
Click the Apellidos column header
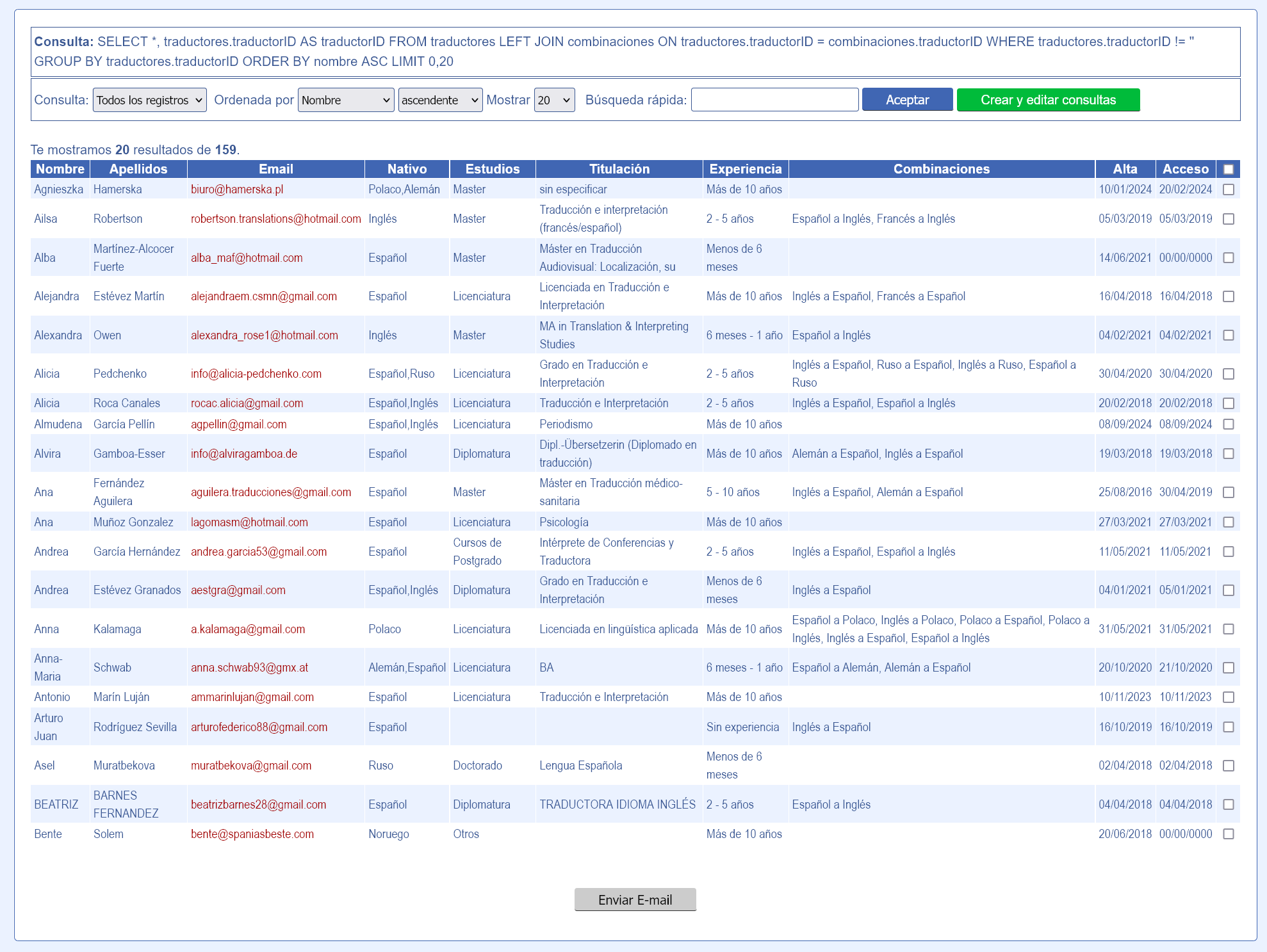pyautogui.click(x=138, y=169)
